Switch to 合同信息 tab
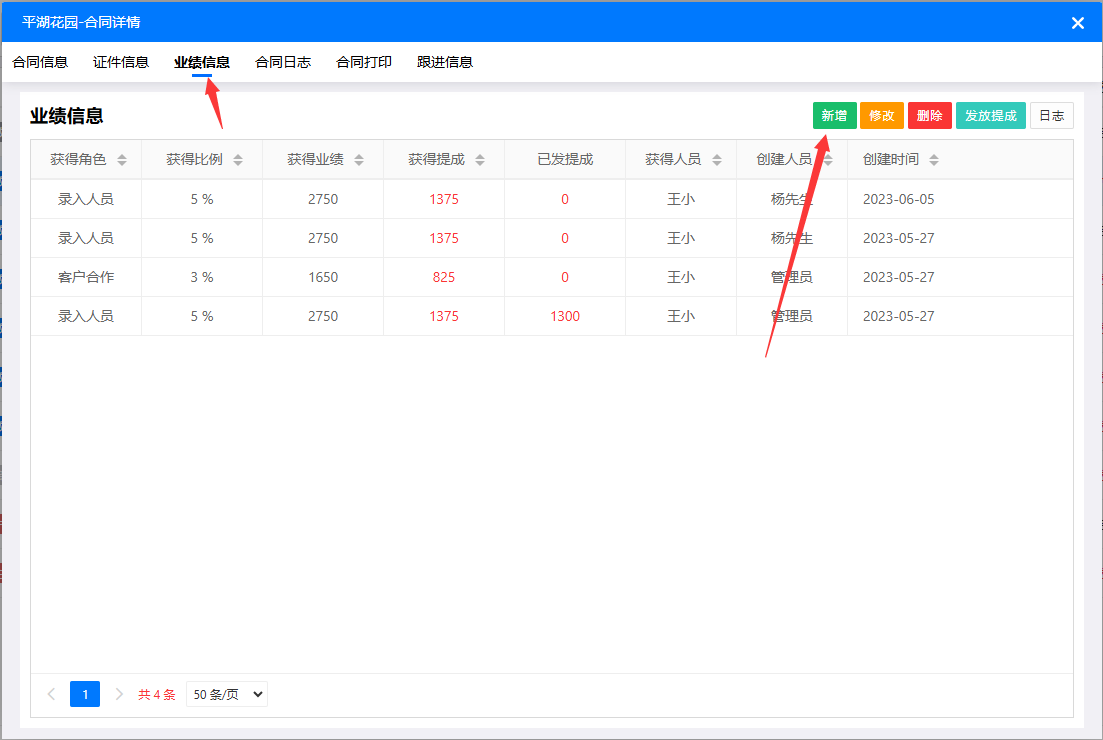 pyautogui.click(x=40, y=62)
